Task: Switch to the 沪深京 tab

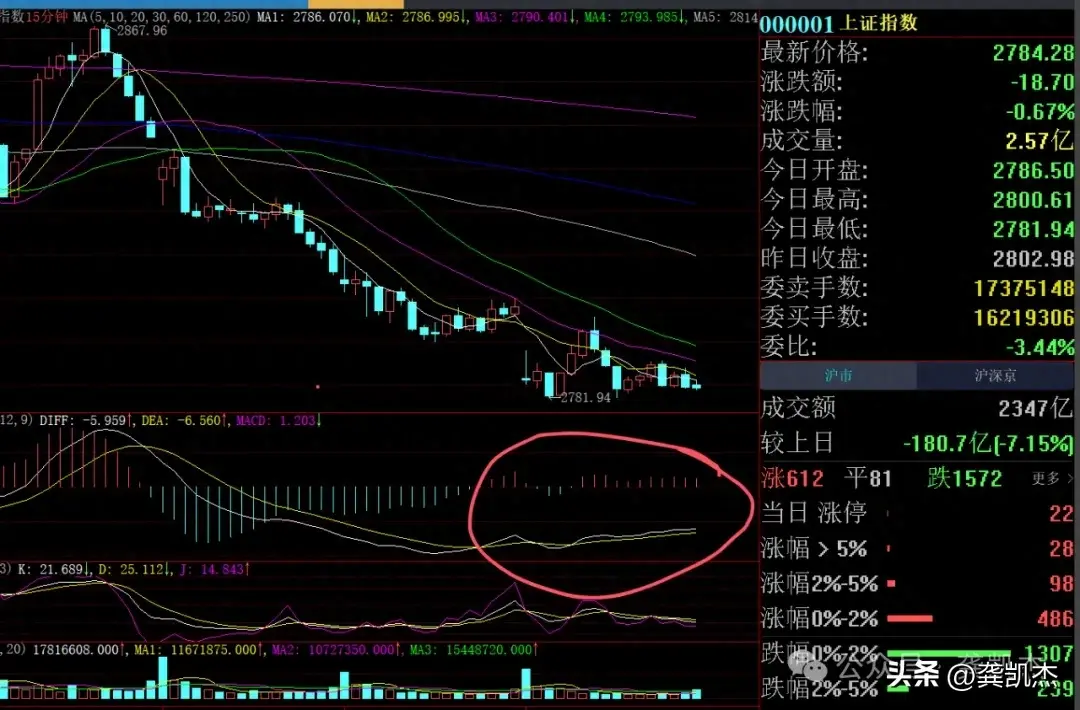Action: tap(997, 376)
